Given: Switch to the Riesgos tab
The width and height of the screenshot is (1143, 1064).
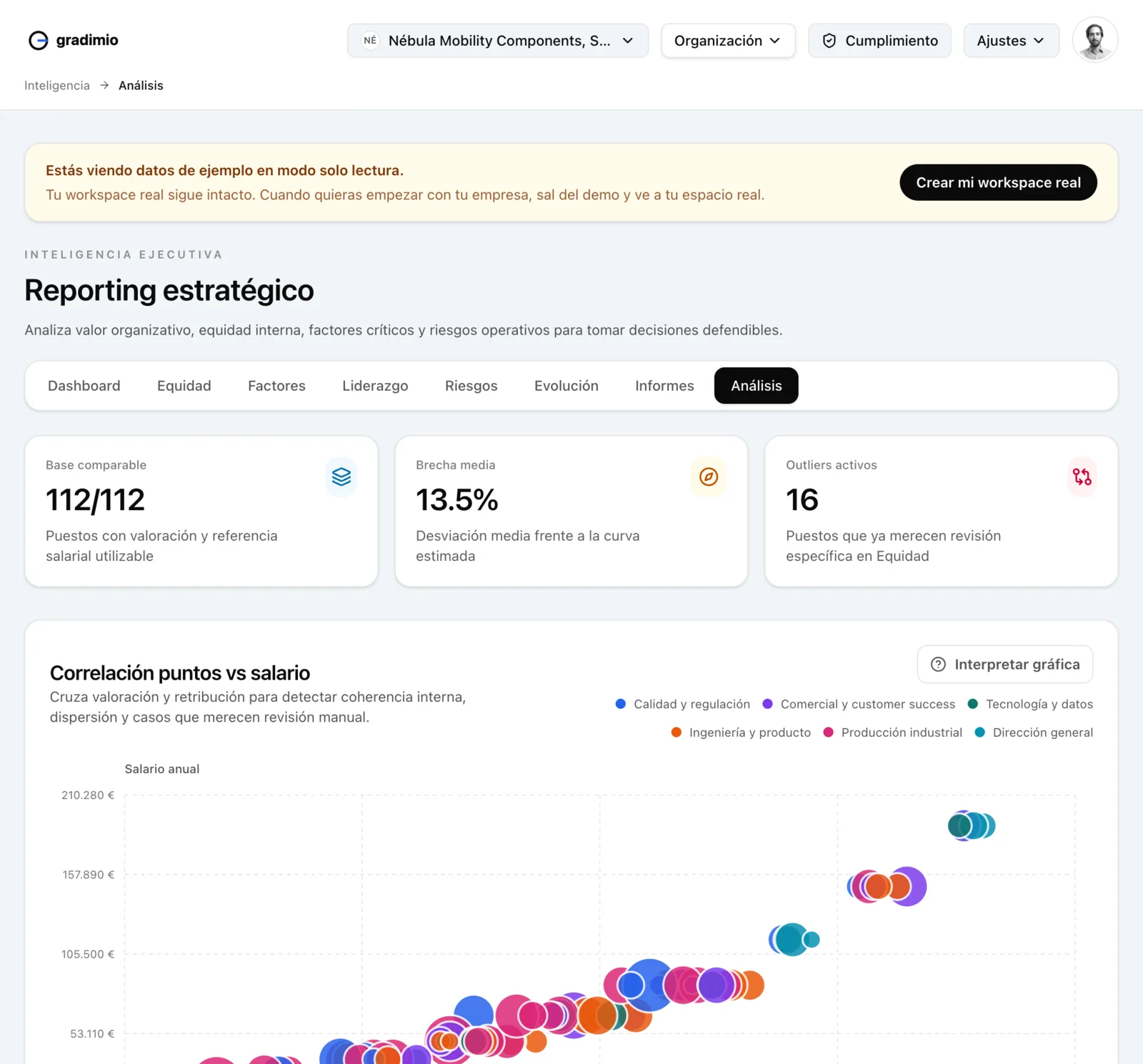Looking at the screenshot, I should click(471, 386).
